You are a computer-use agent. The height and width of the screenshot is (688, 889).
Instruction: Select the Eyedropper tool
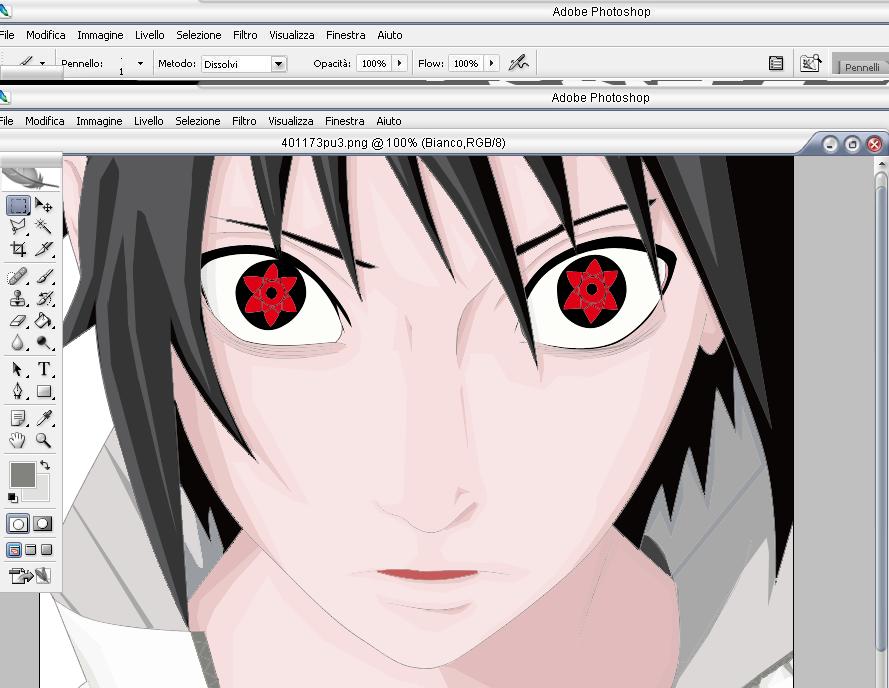click(x=44, y=417)
